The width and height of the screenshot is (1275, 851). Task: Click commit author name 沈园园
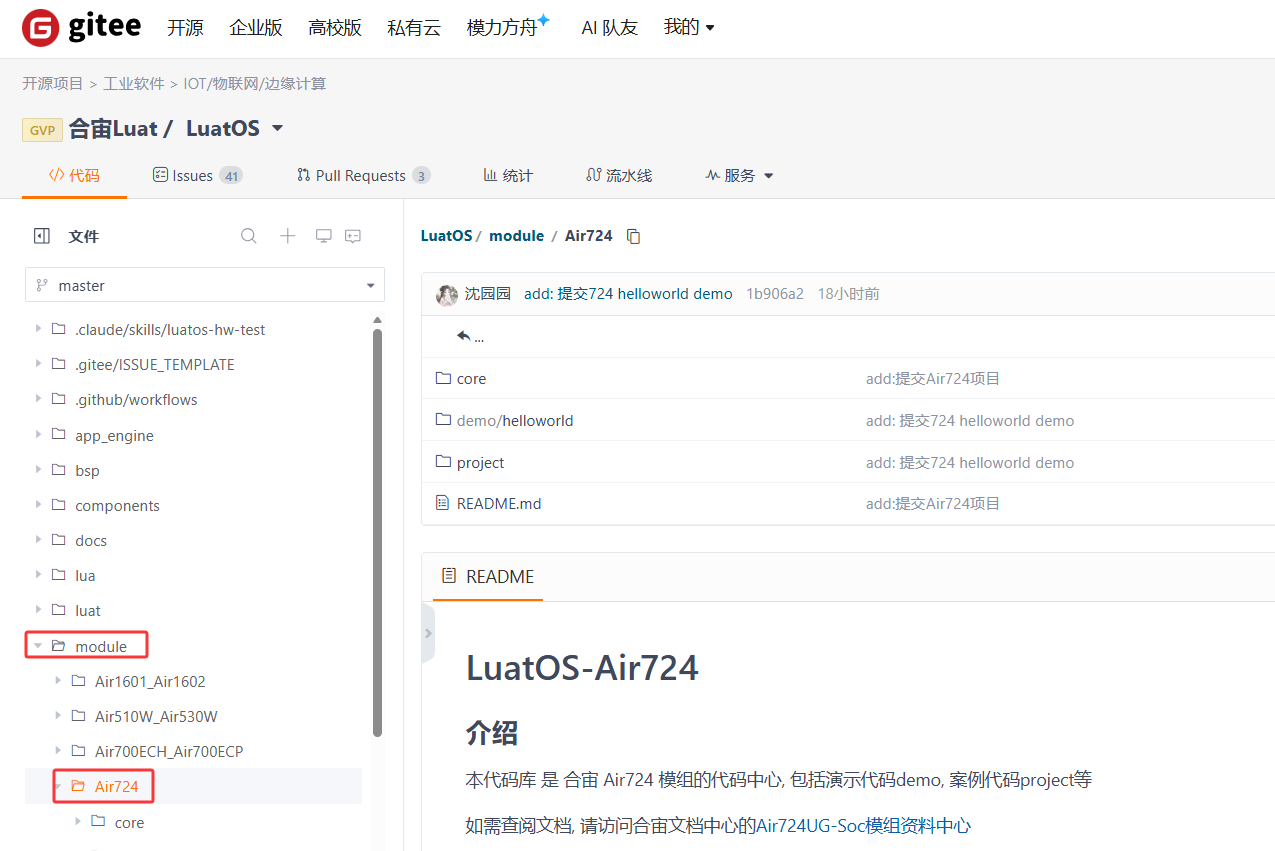click(x=488, y=294)
